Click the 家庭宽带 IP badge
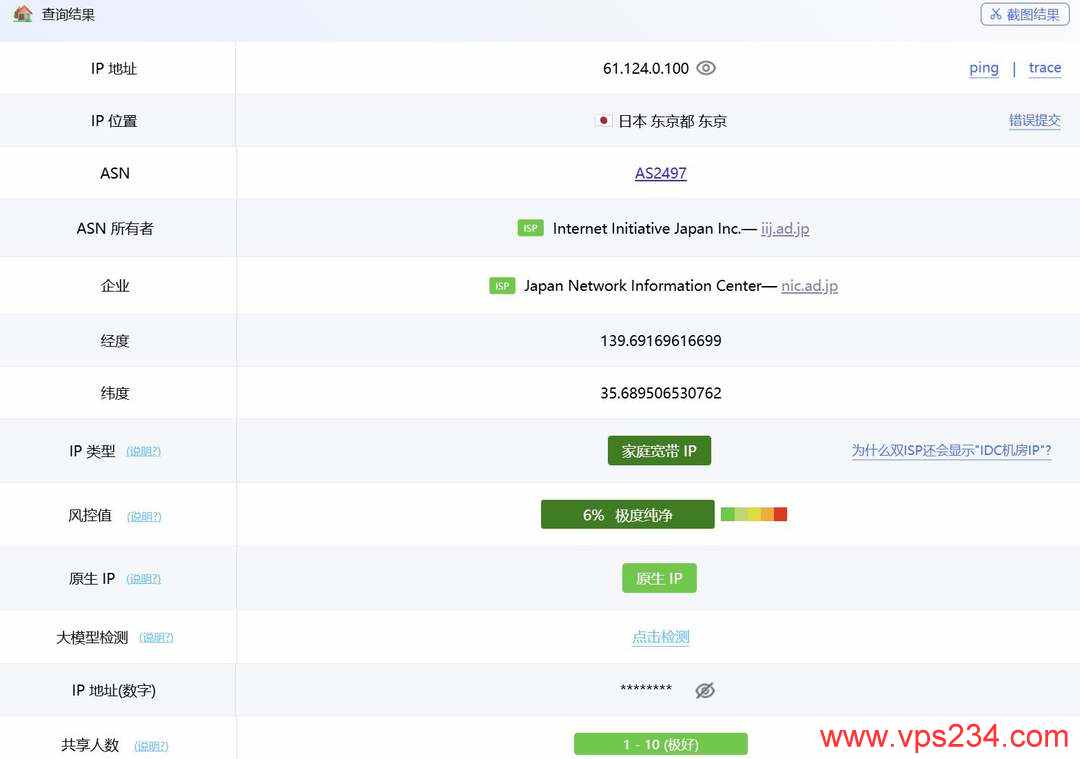 [659, 450]
